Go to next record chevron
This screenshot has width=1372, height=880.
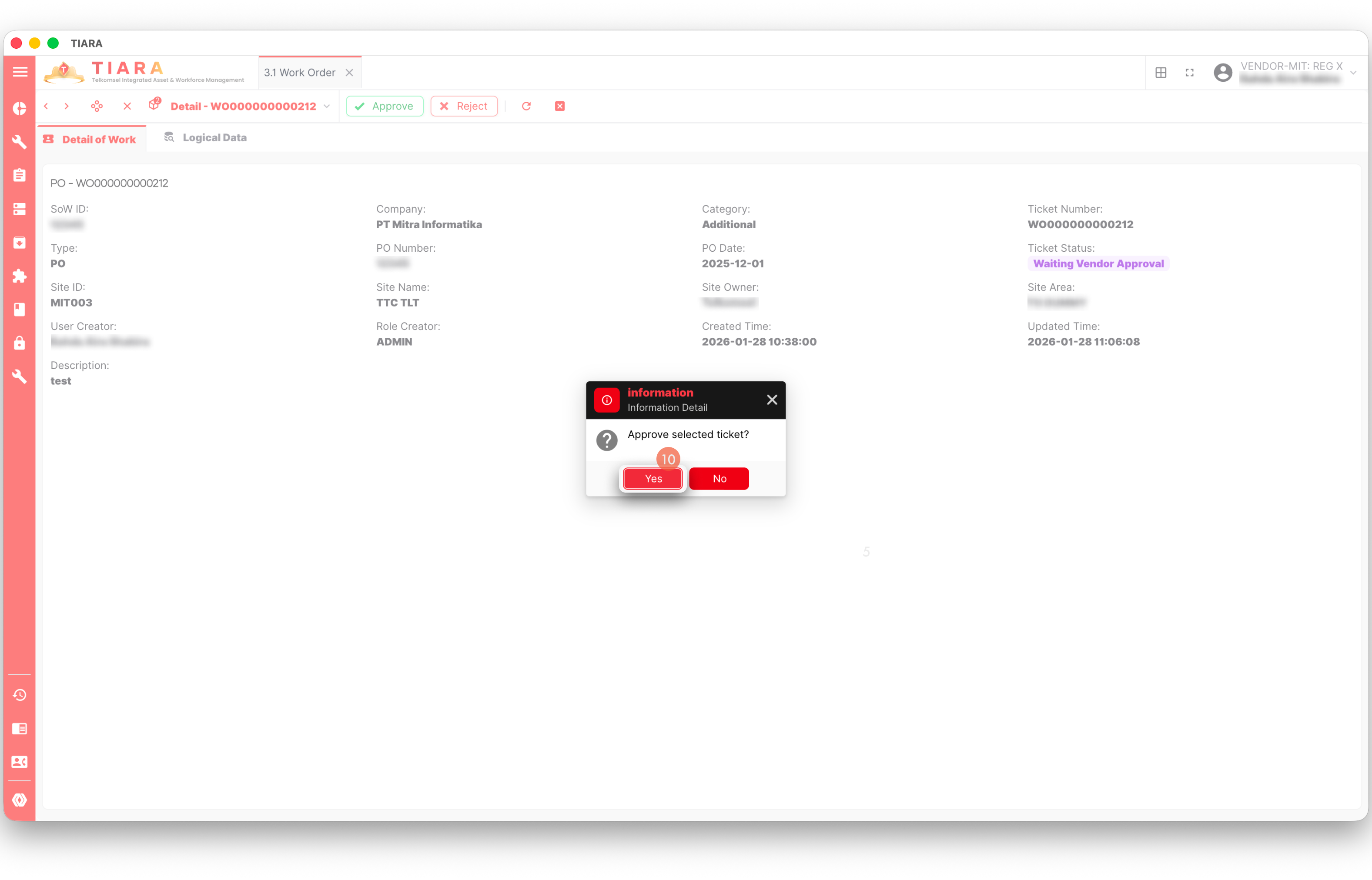point(67,106)
